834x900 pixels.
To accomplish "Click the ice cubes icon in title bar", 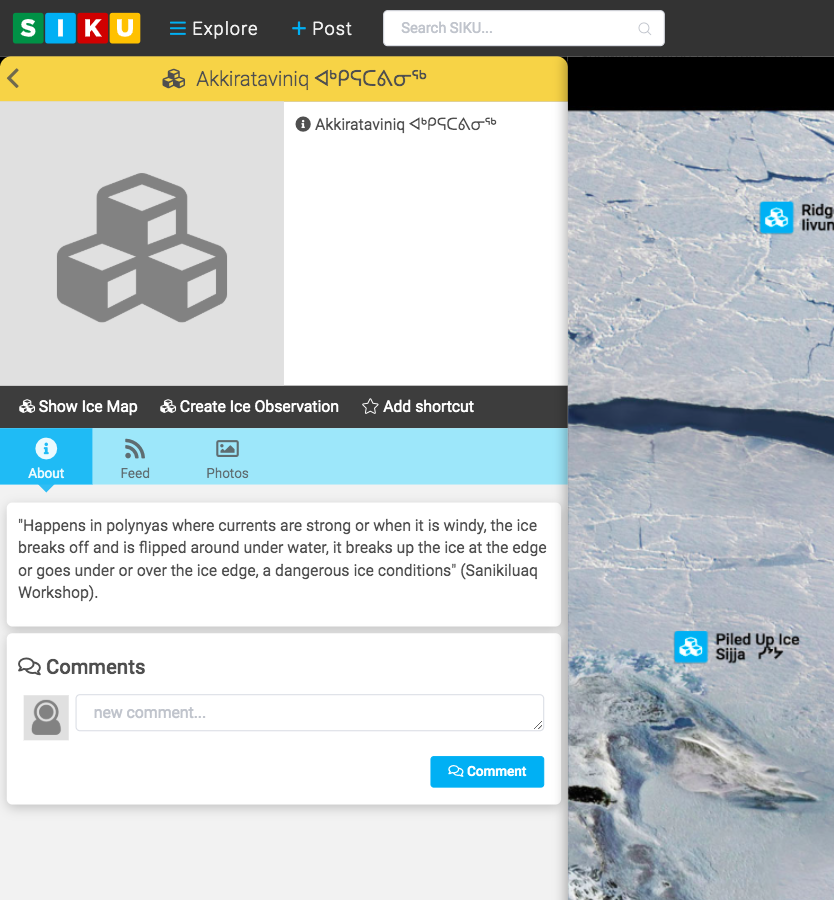I will [x=174, y=79].
